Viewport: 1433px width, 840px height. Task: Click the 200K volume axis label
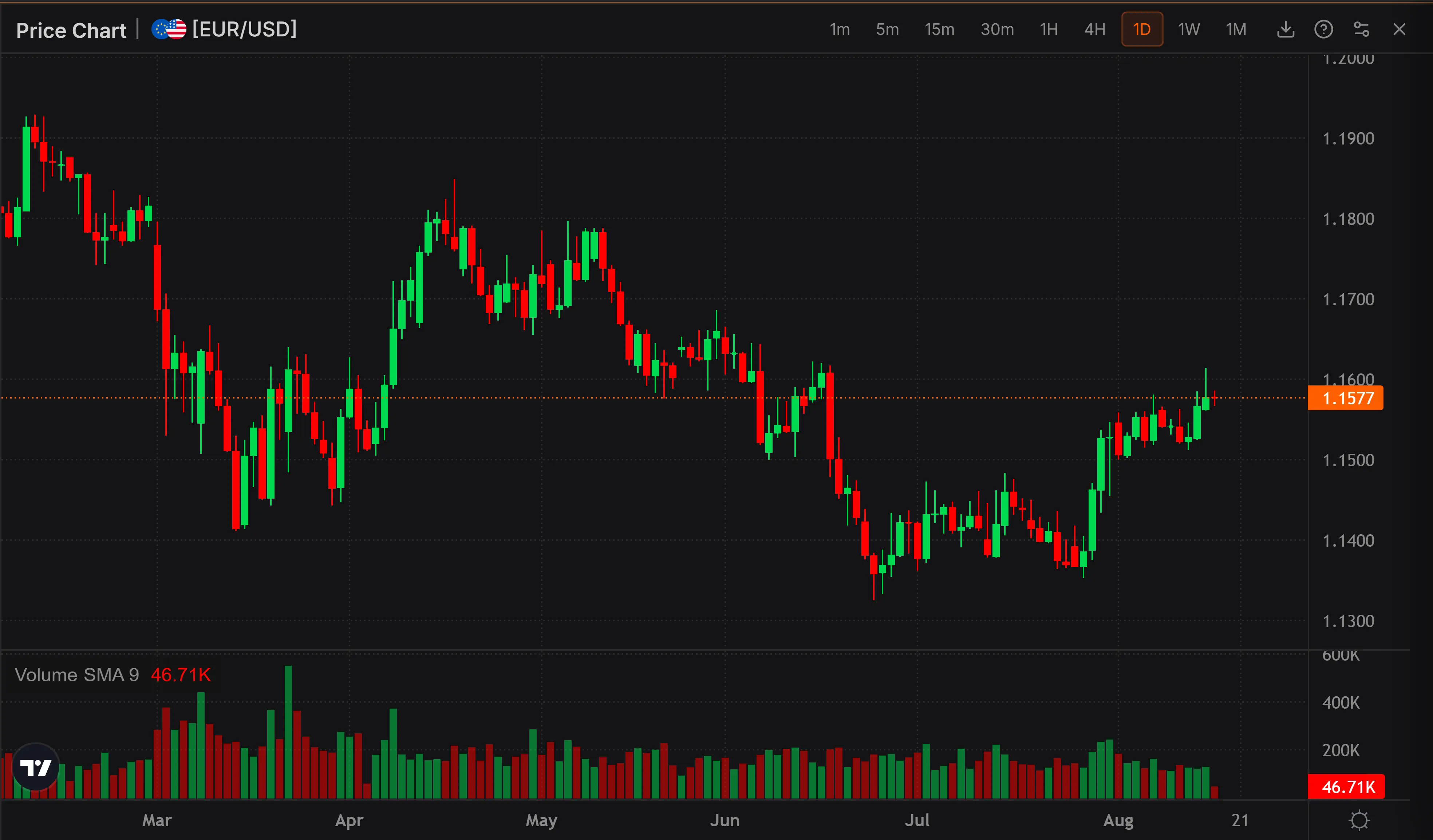tap(1341, 750)
